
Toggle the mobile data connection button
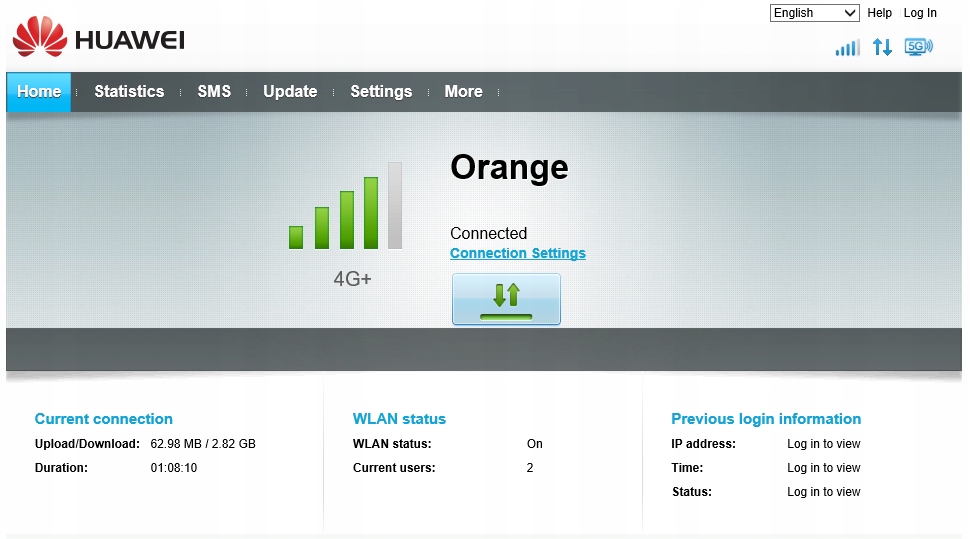(506, 299)
